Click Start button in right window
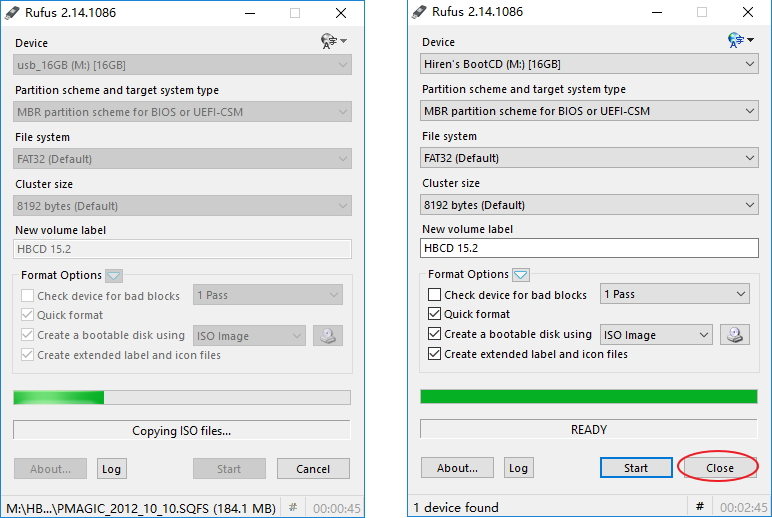Image resolution: width=772 pixels, height=518 pixels. [636, 468]
